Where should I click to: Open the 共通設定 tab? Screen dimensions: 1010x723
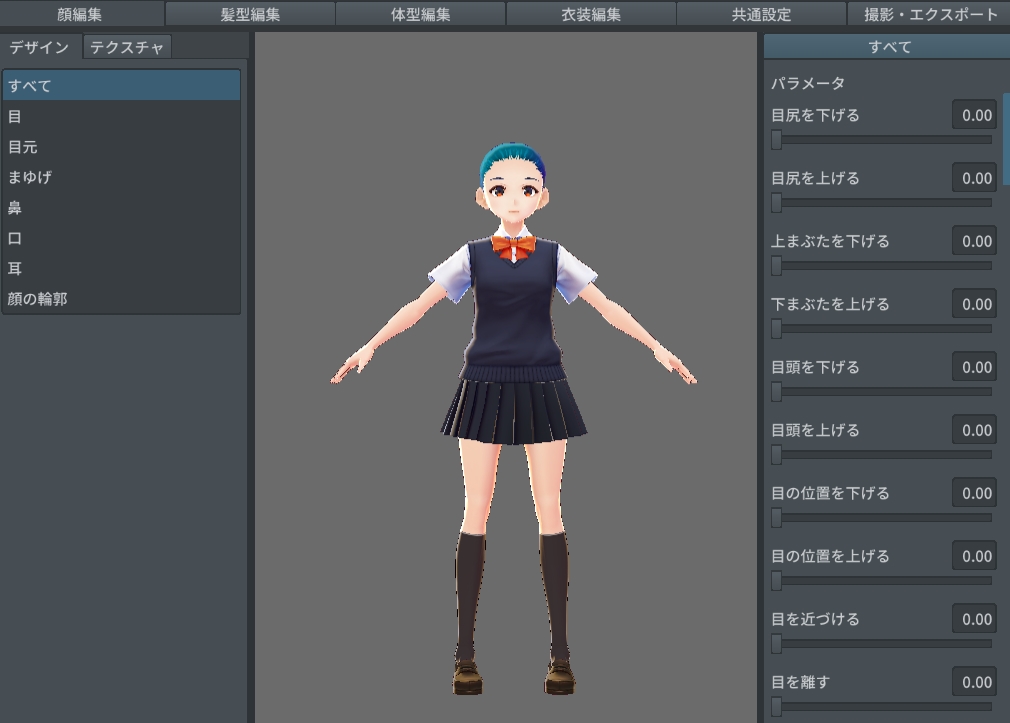[761, 14]
